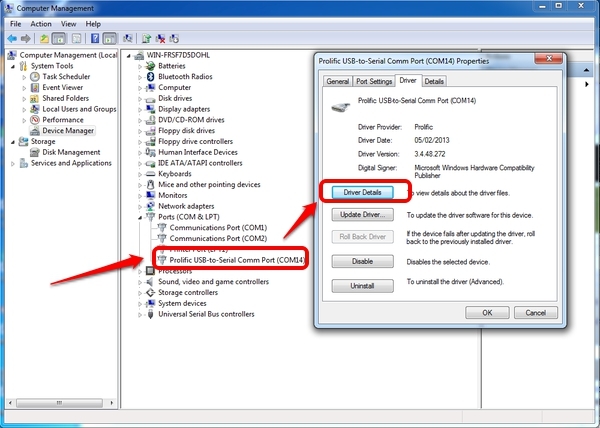Click the Help question-mark toolbar icon
The height and width of the screenshot is (428, 600).
(x=95, y=39)
